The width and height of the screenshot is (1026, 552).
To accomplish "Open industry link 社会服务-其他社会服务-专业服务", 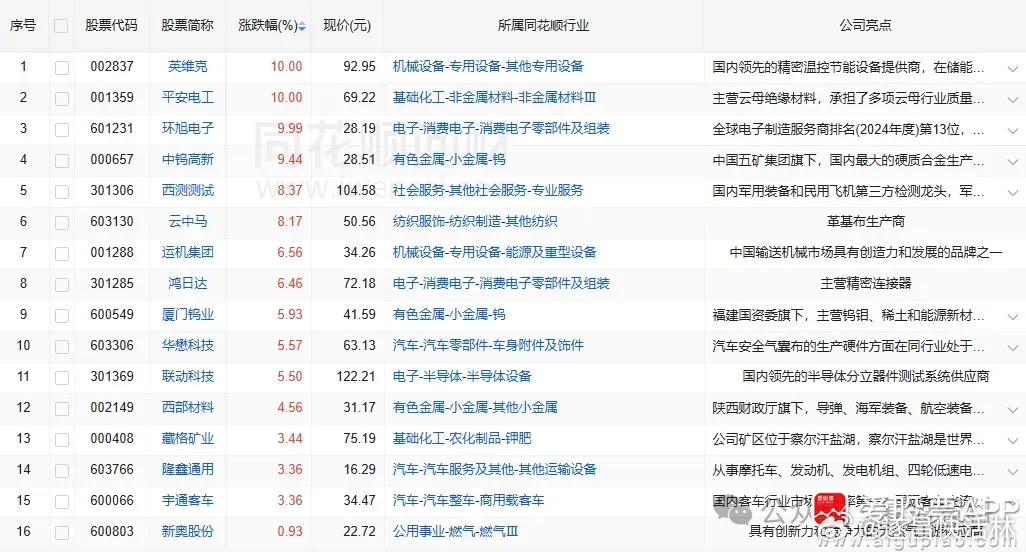I will click(x=488, y=190).
